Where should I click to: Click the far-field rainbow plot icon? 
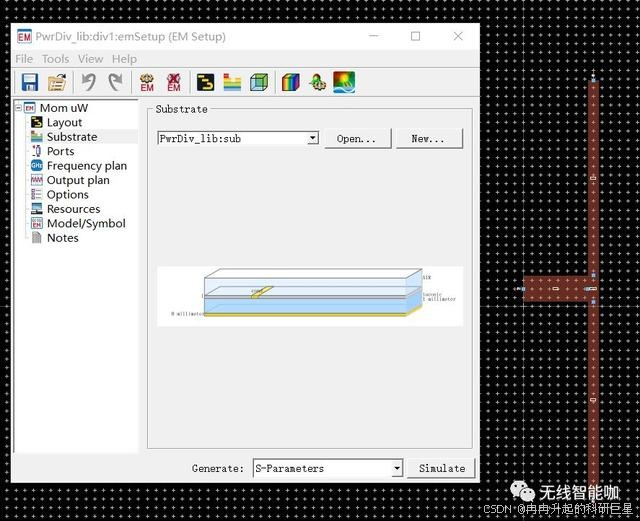(344, 82)
